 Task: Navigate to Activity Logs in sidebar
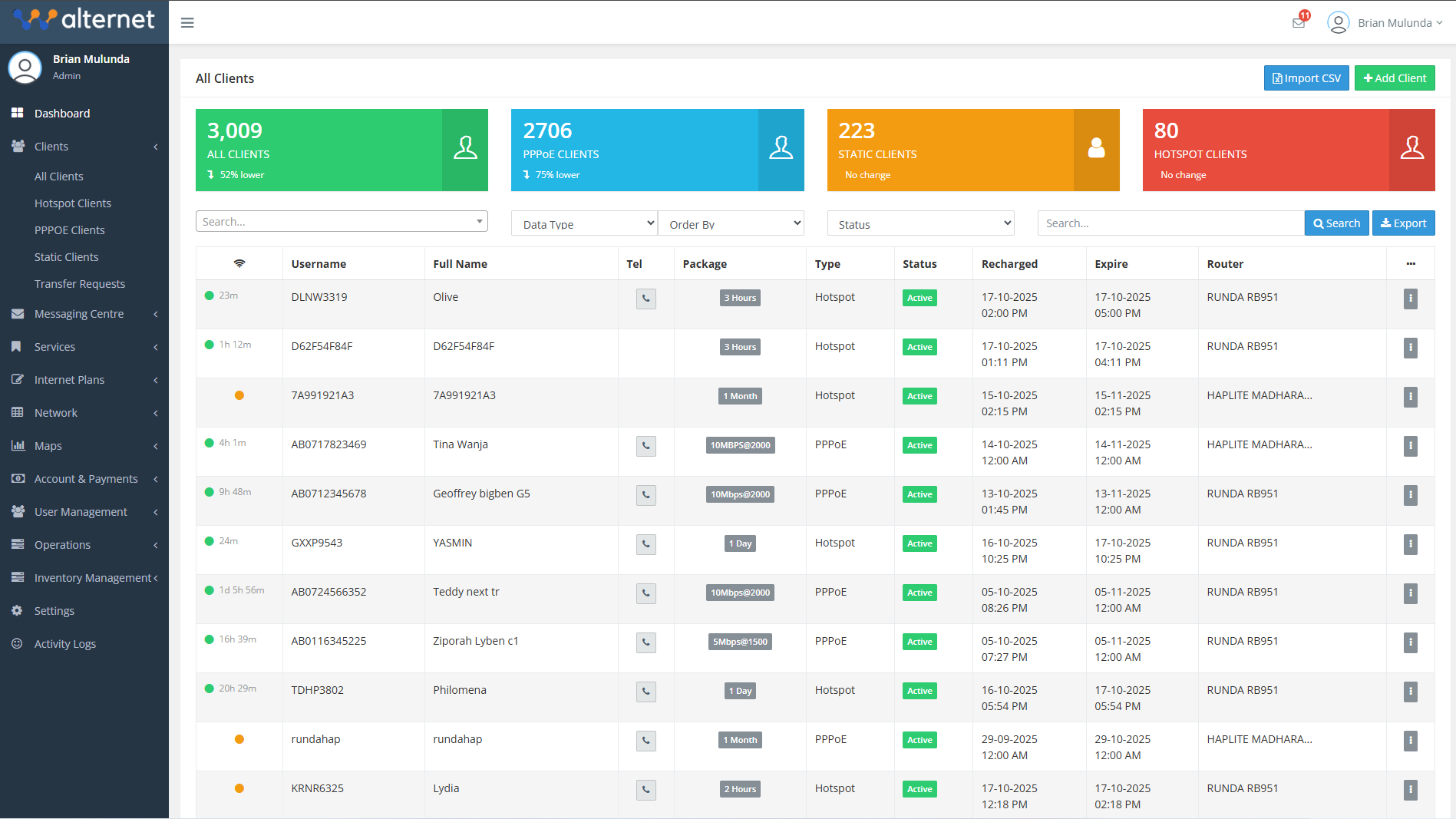pyautogui.click(x=64, y=643)
